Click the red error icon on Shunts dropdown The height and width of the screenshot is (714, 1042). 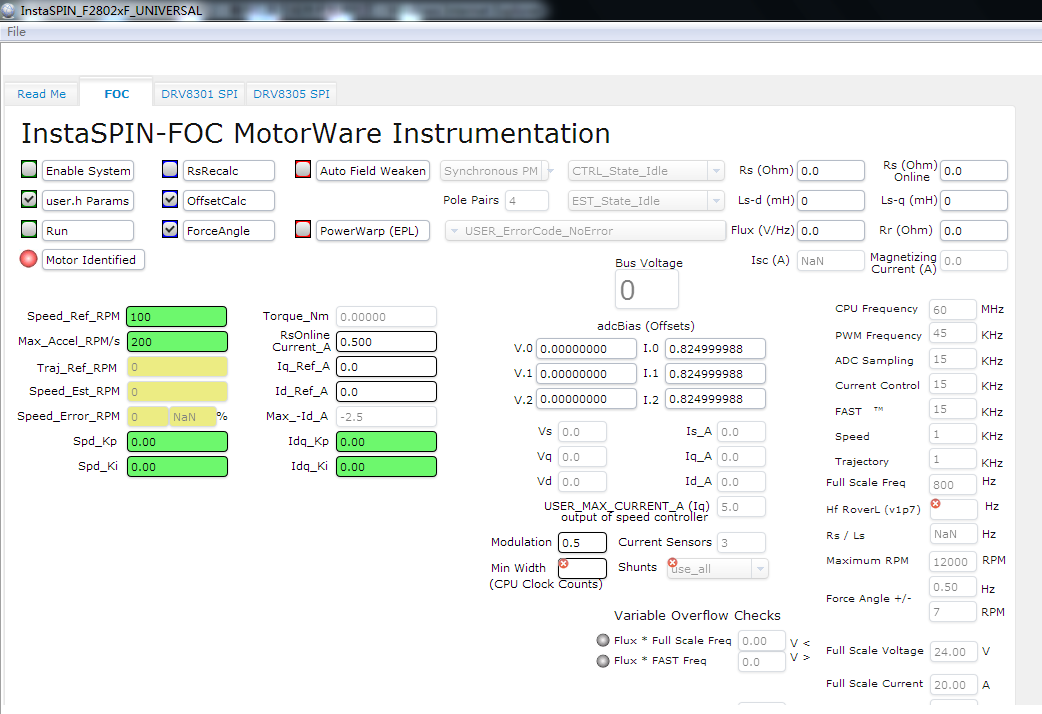(x=673, y=562)
